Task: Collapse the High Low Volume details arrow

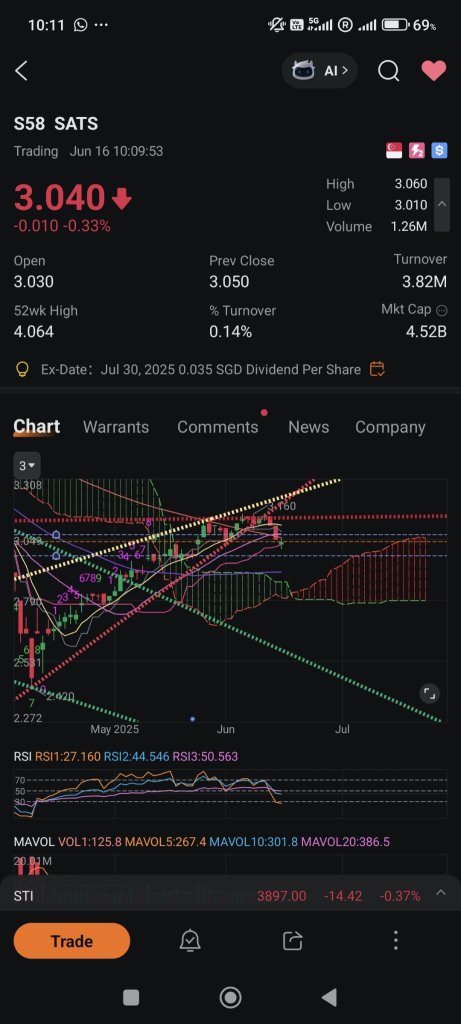Action: (442, 204)
